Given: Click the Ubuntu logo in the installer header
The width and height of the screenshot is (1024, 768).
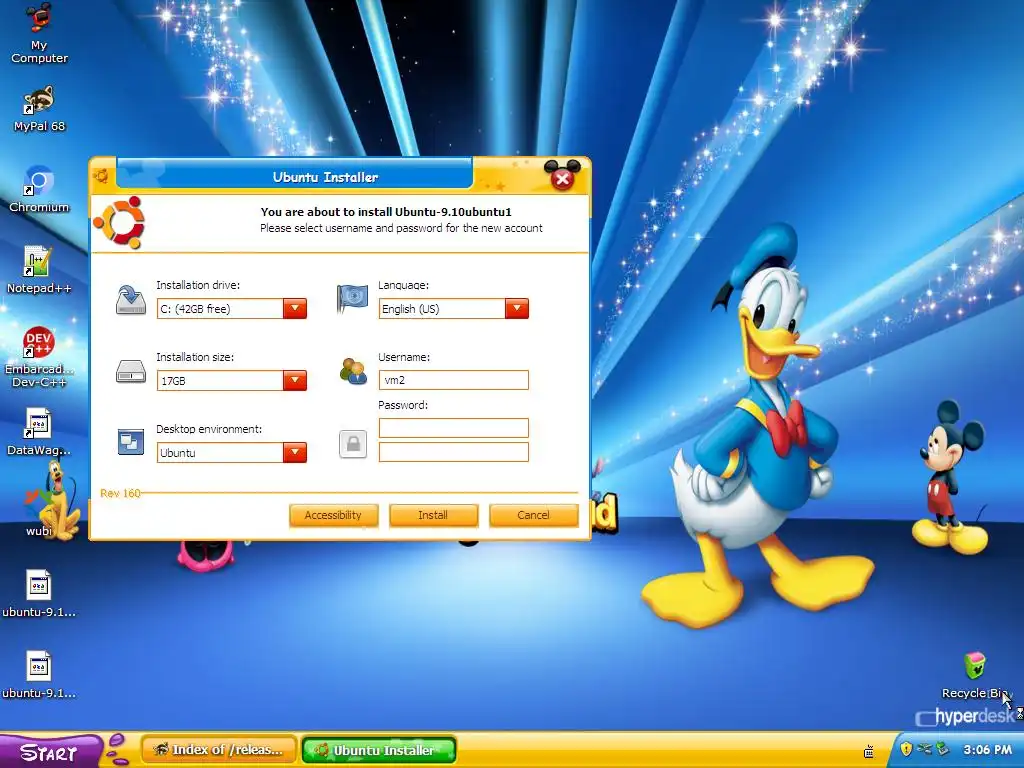Looking at the screenshot, I should point(119,222).
